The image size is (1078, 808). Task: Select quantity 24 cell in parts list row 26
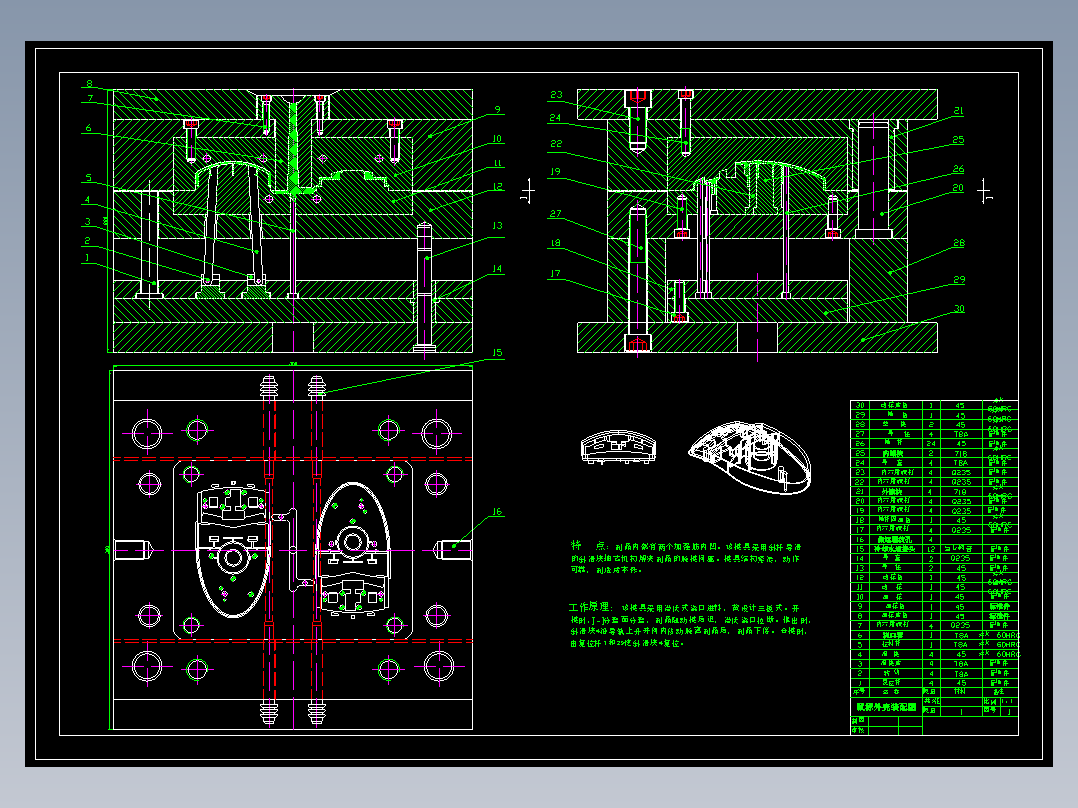pos(932,444)
